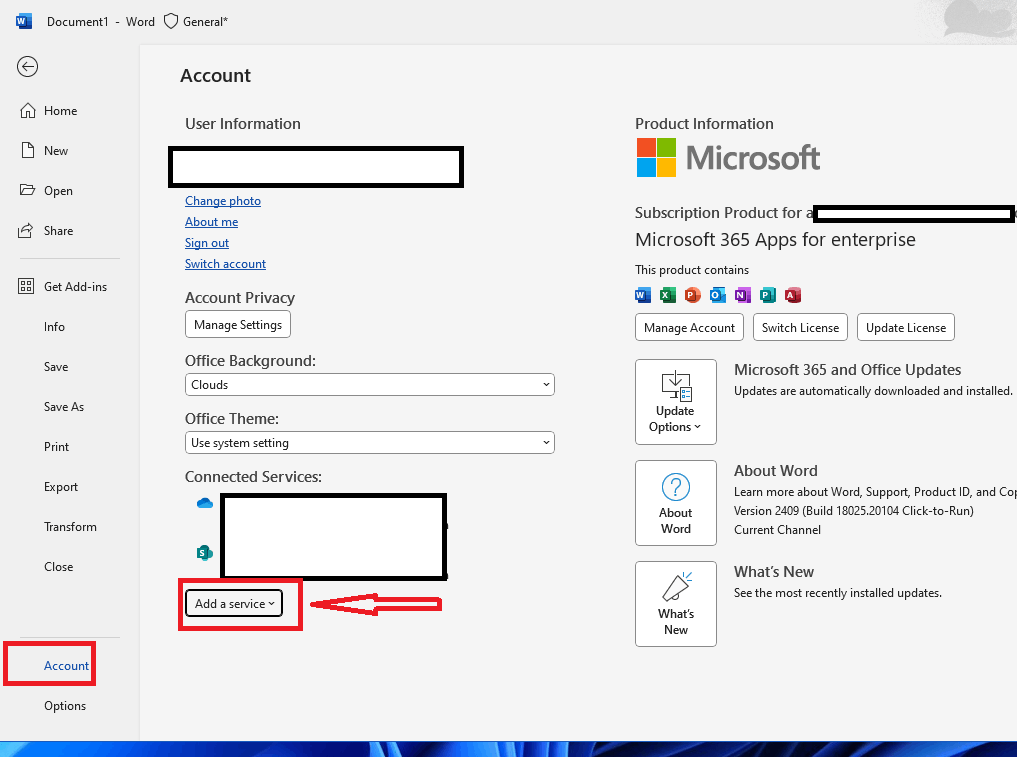Open the Account page in sidebar
The image size is (1017, 757).
coord(66,666)
